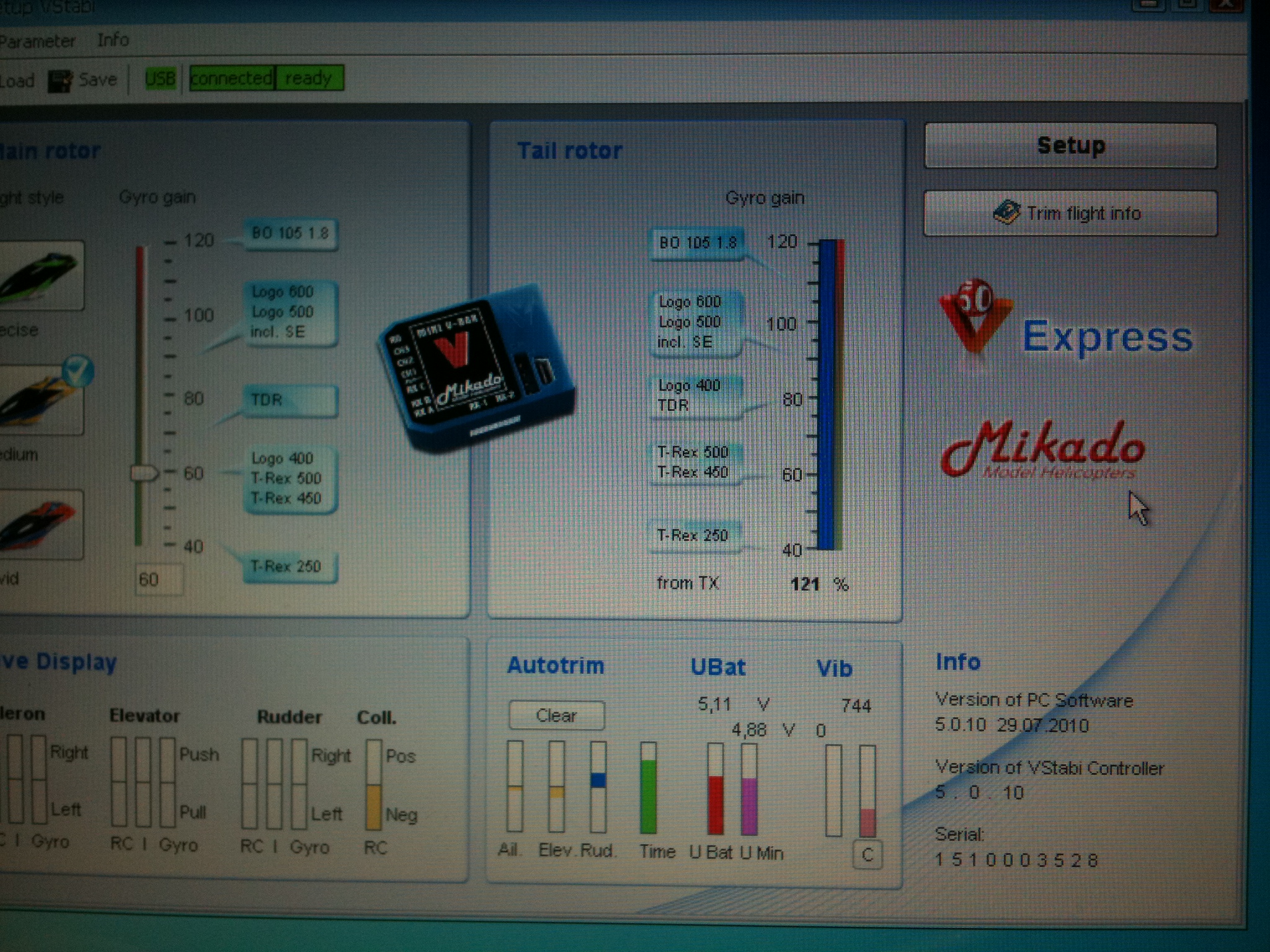Open Trim flight info
Screen dimensions: 1270x952
pos(1070,213)
